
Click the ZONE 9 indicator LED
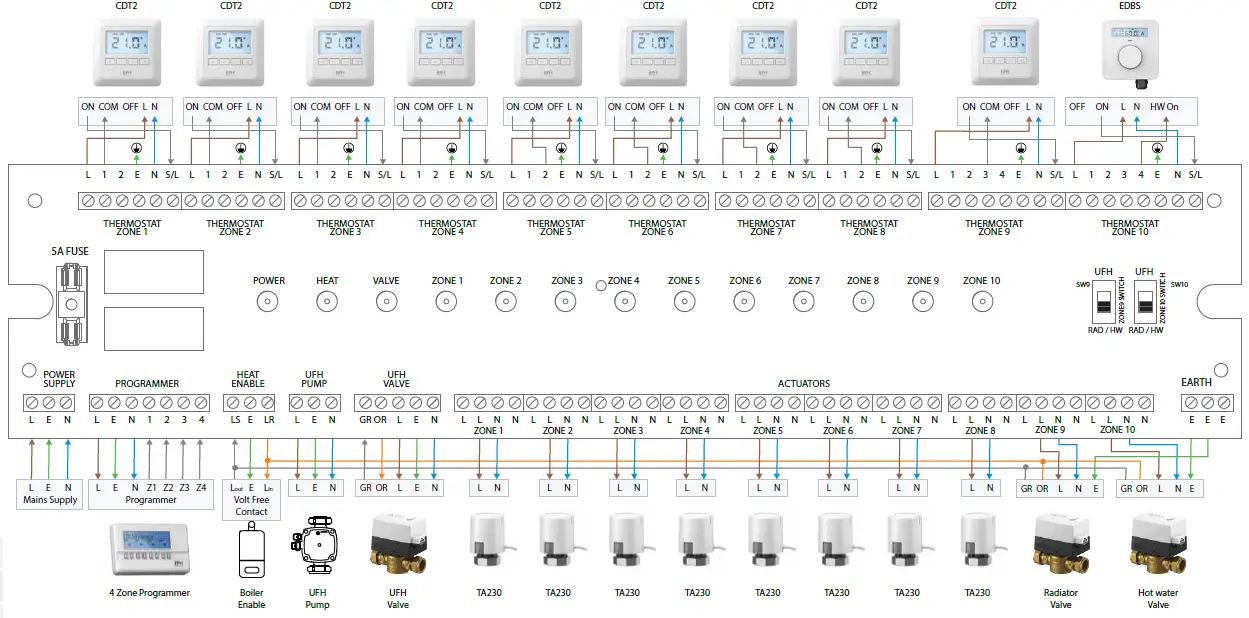pyautogui.click(x=922, y=303)
